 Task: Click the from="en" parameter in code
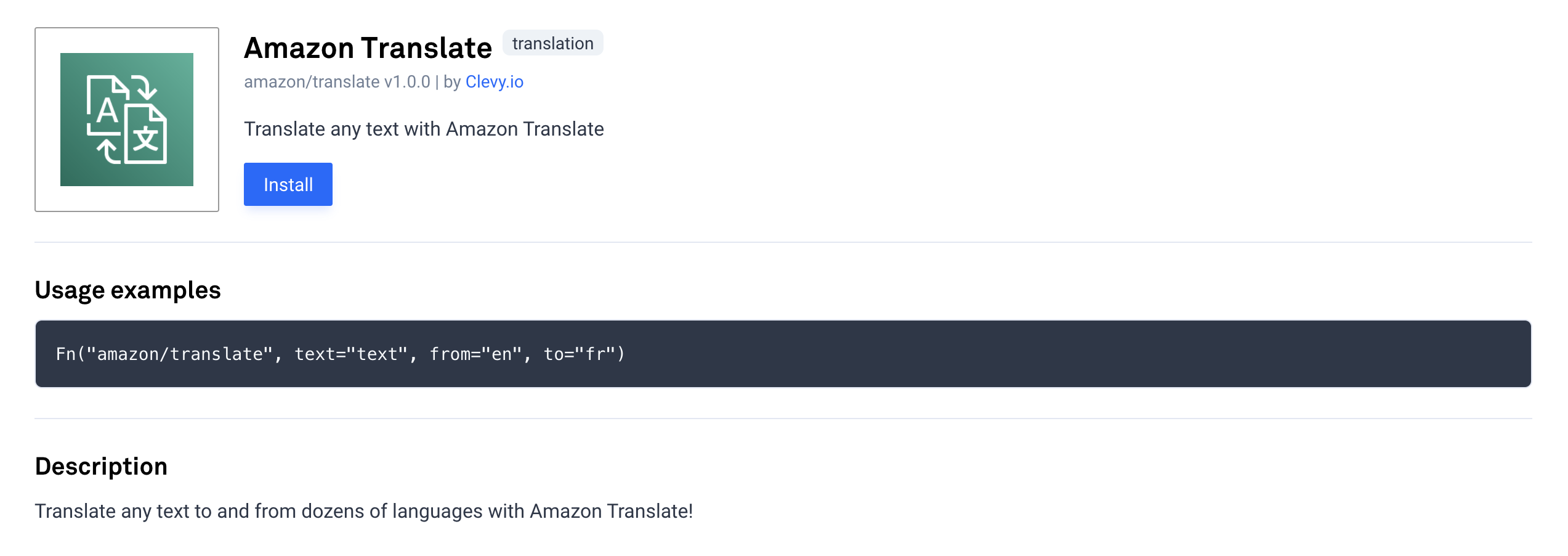click(x=475, y=354)
